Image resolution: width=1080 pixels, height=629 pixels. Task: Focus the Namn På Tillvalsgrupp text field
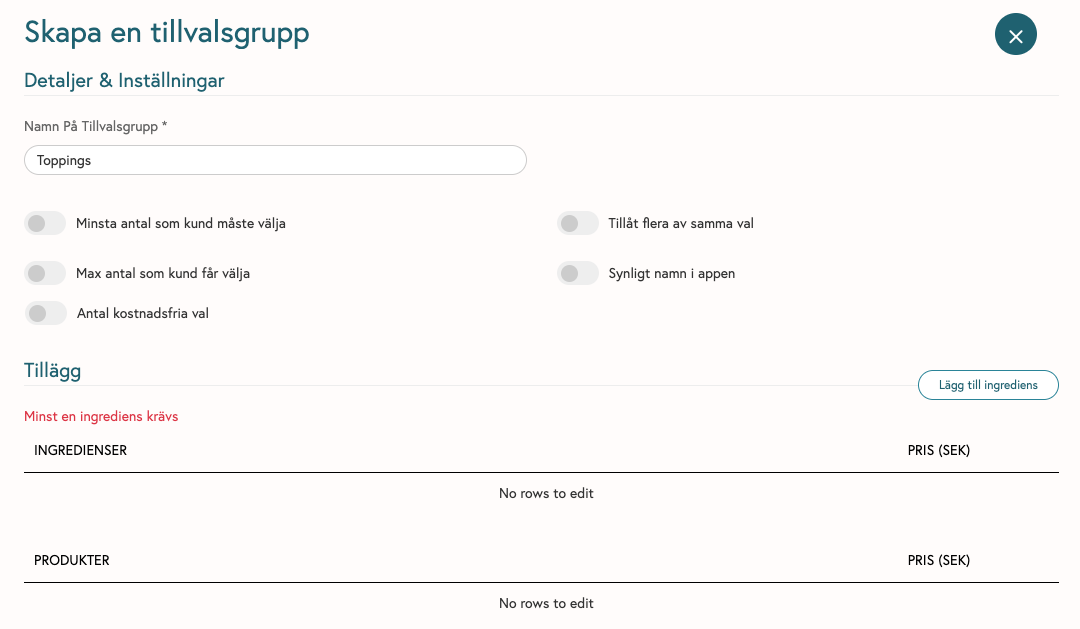[276, 160]
